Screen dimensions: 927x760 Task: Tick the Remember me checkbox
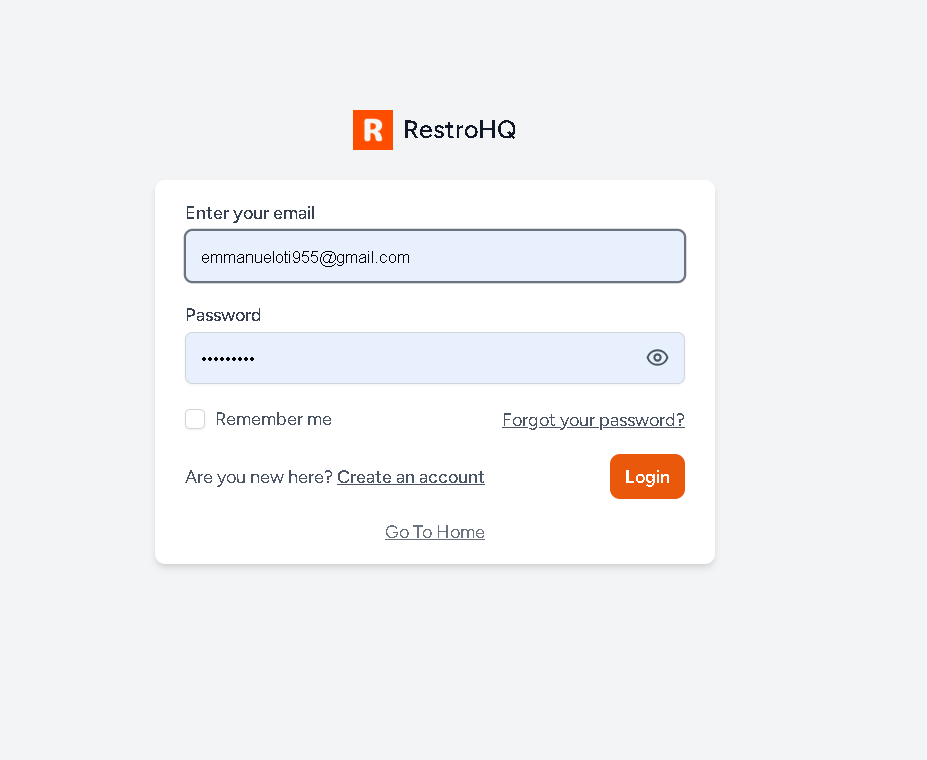coord(195,419)
